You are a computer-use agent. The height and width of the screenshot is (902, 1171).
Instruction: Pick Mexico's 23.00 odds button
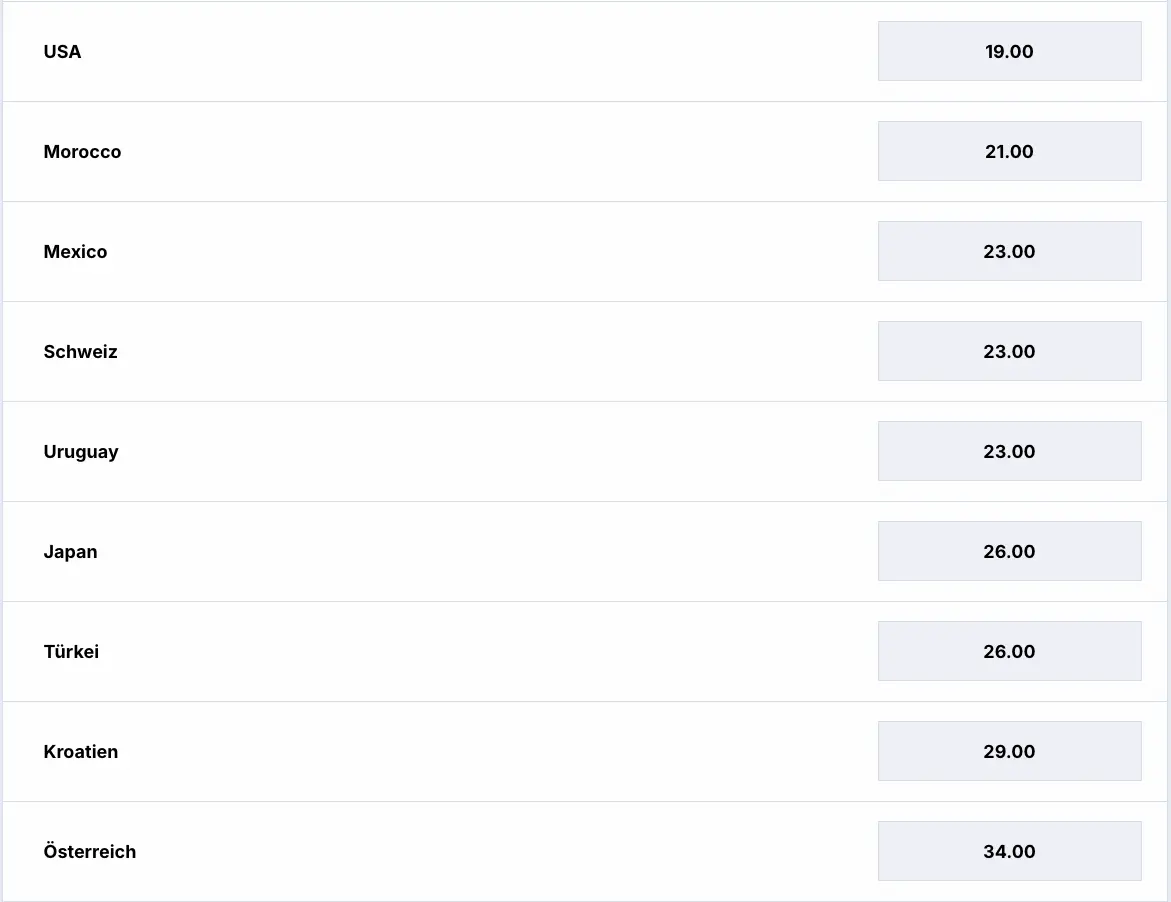click(1009, 251)
